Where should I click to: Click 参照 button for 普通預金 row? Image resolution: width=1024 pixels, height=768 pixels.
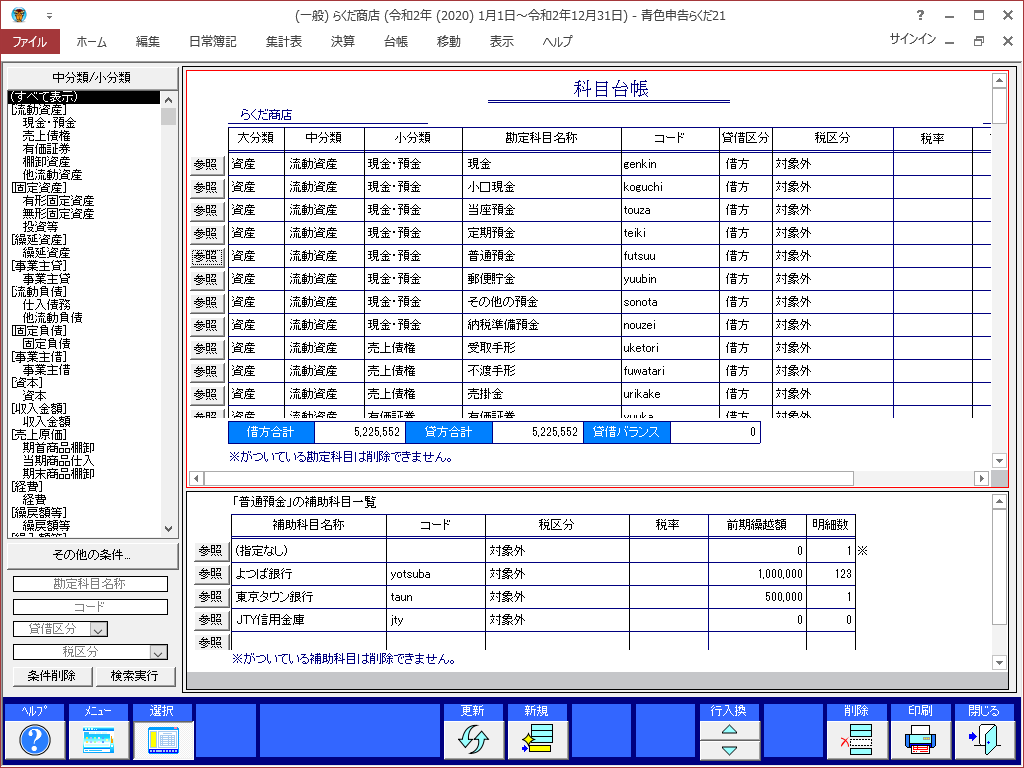pyautogui.click(x=206, y=257)
